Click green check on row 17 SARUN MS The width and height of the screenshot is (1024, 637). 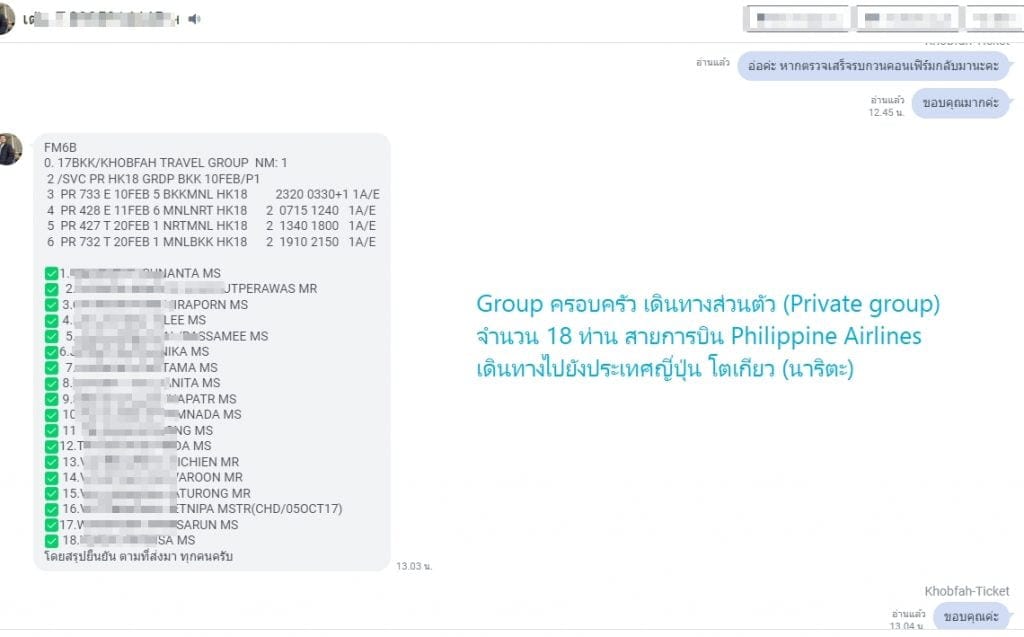click(52, 525)
